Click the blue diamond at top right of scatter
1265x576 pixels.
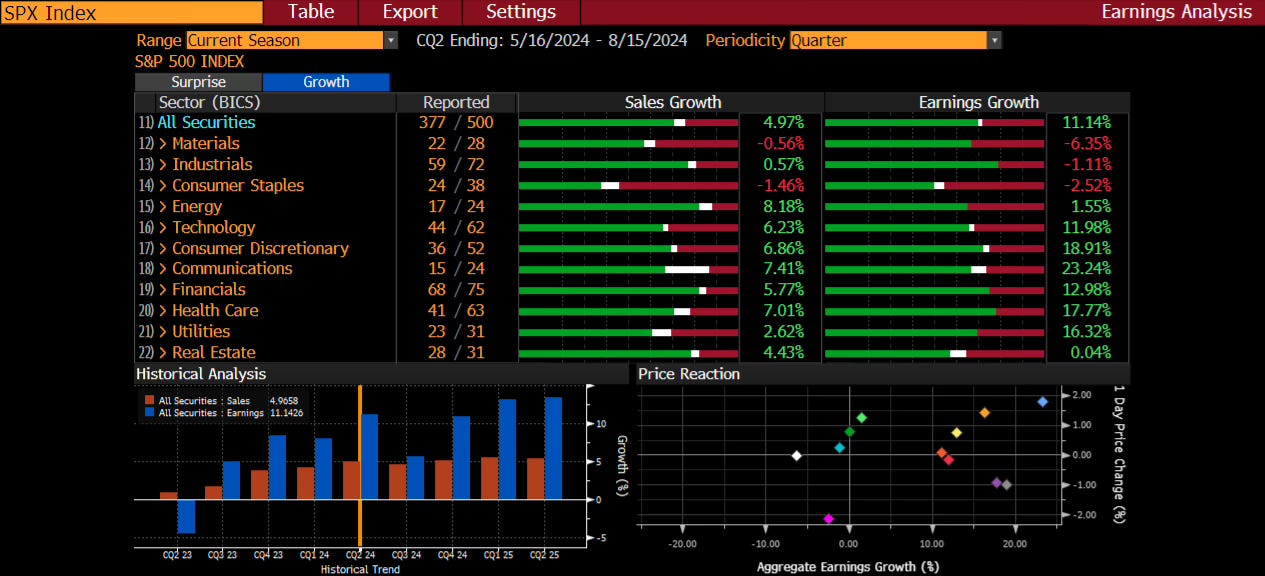coord(1043,401)
